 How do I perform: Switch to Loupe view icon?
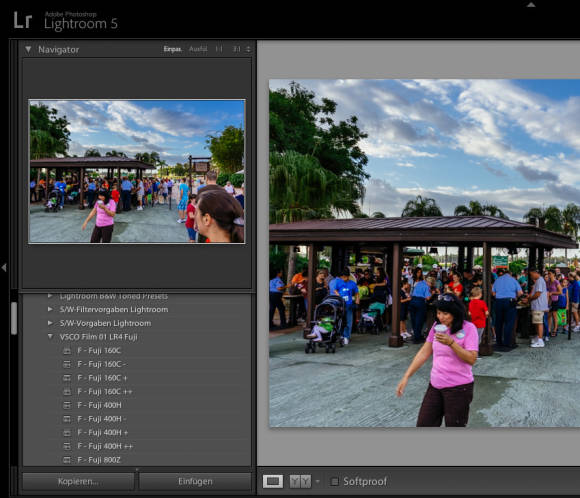pyautogui.click(x=273, y=481)
